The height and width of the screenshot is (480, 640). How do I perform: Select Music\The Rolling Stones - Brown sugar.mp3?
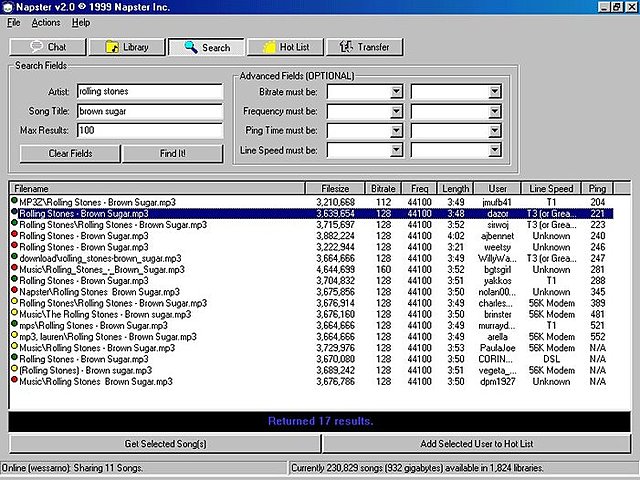pos(105,315)
